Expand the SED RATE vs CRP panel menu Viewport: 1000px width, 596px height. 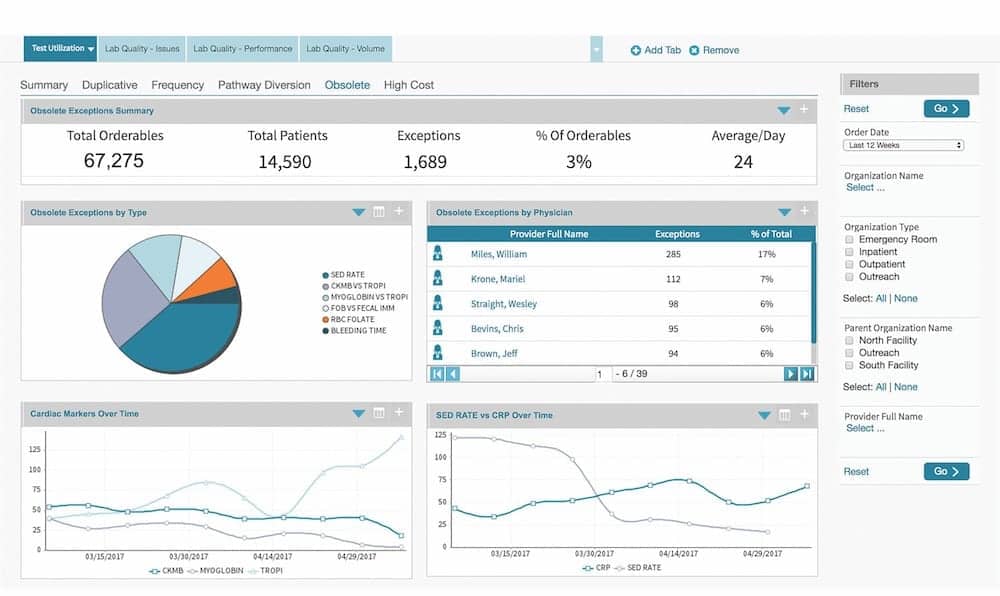click(764, 415)
